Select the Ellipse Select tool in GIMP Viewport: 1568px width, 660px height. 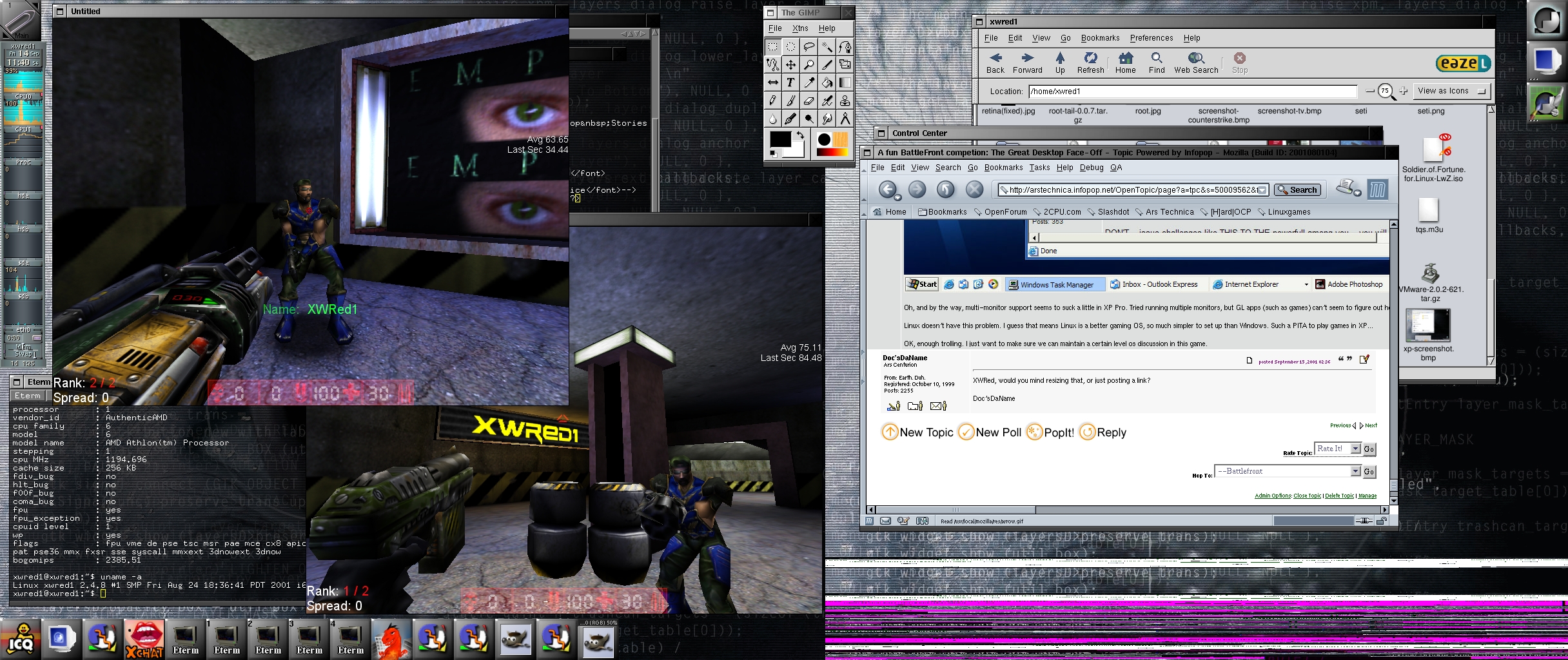(x=790, y=46)
